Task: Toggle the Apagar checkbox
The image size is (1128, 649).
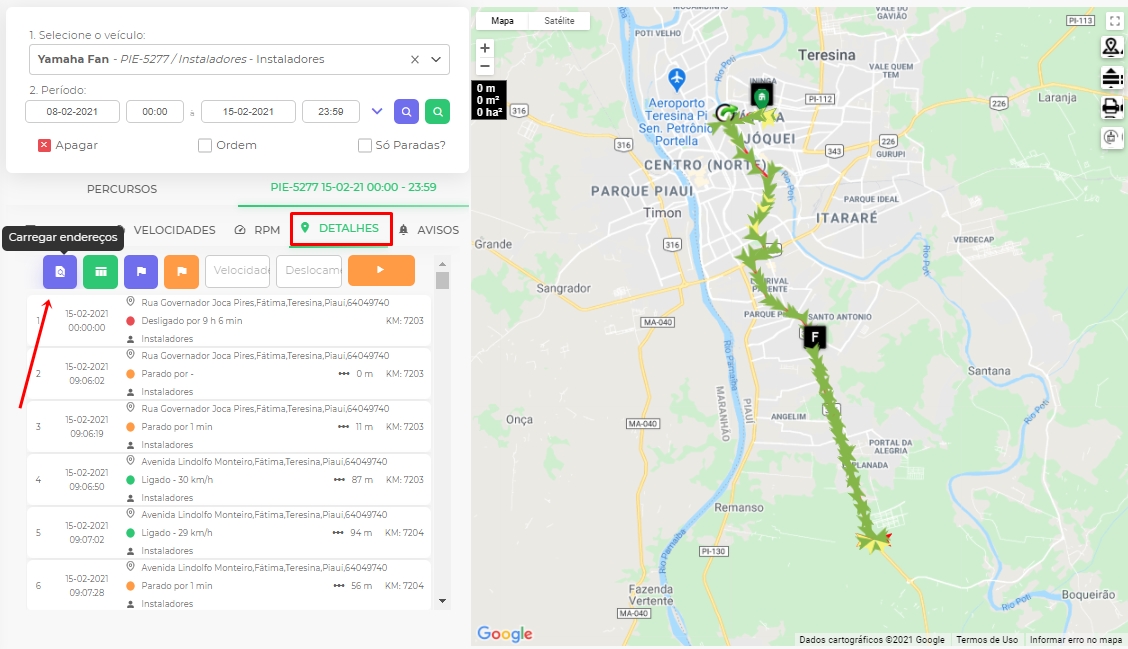Action: tap(44, 145)
